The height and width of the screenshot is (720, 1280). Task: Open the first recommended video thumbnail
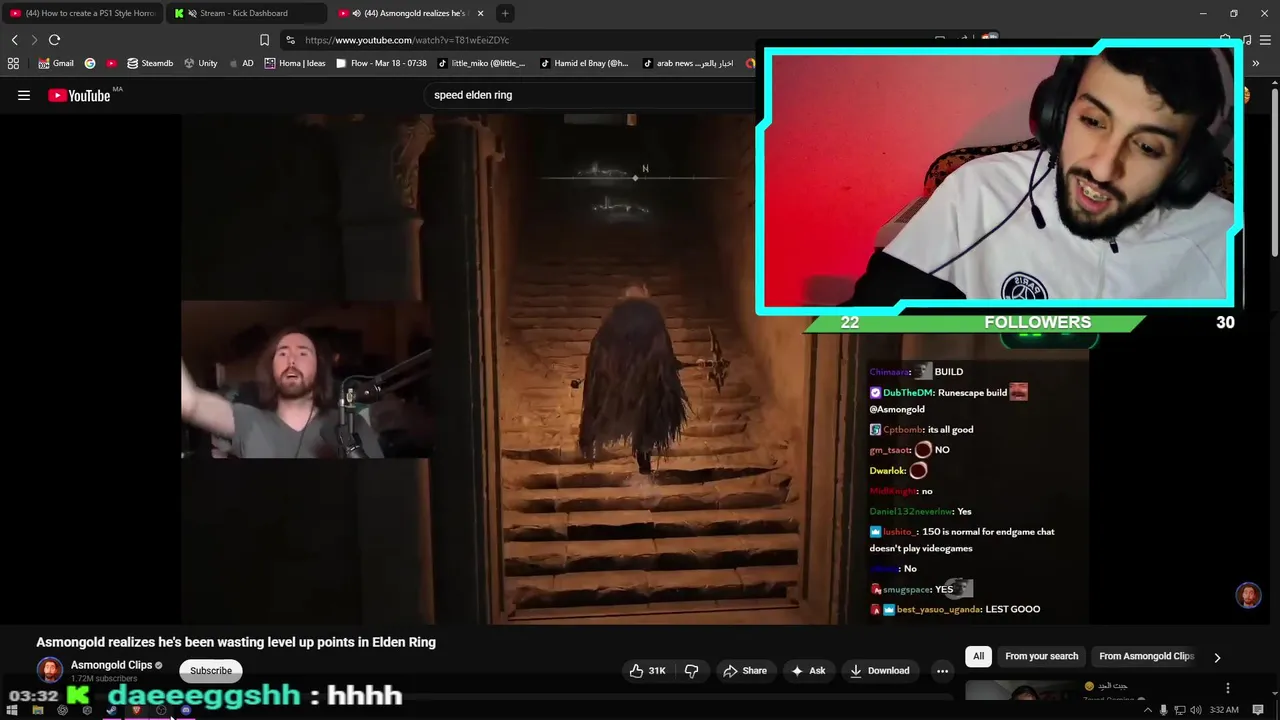[x=1022, y=690]
